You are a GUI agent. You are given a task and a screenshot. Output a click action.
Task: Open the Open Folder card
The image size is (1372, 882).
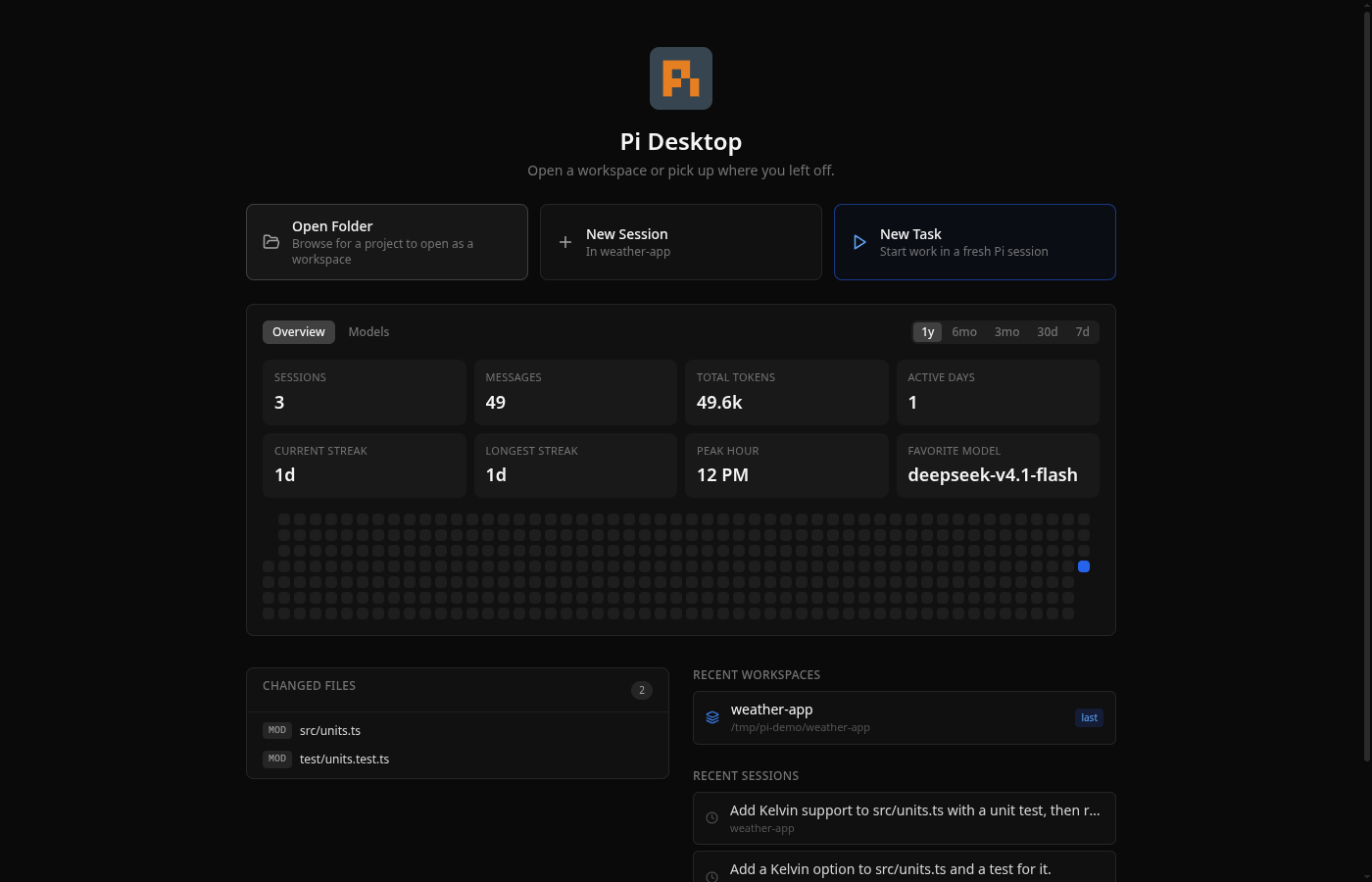click(387, 242)
